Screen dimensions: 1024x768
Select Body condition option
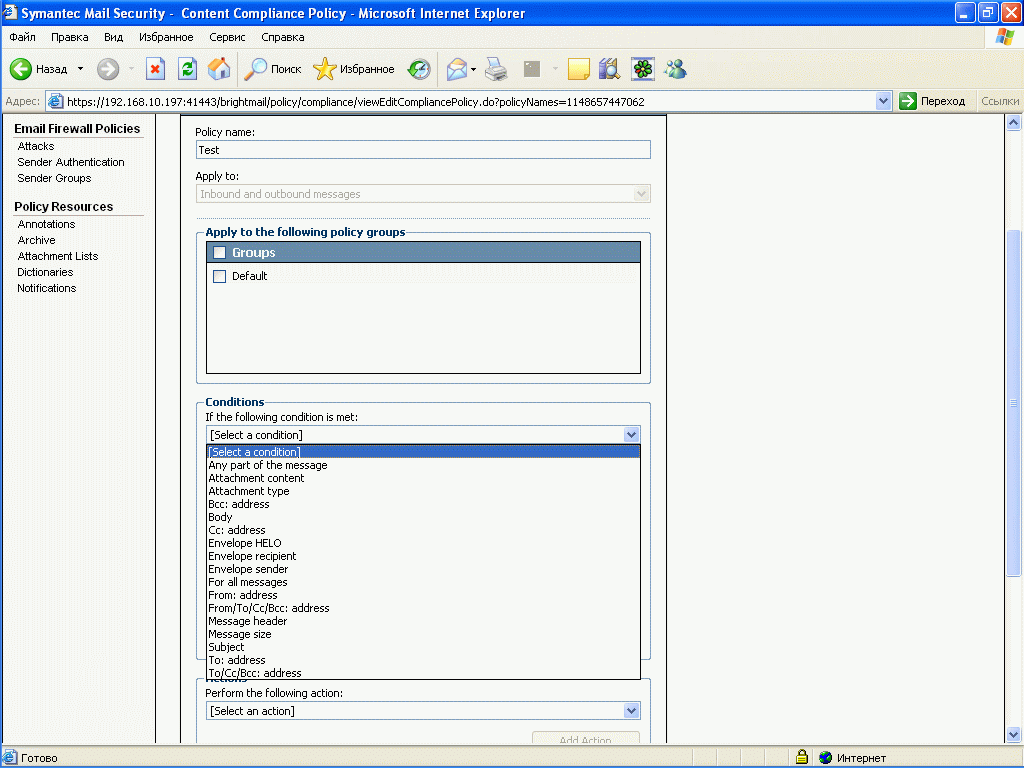(x=423, y=517)
